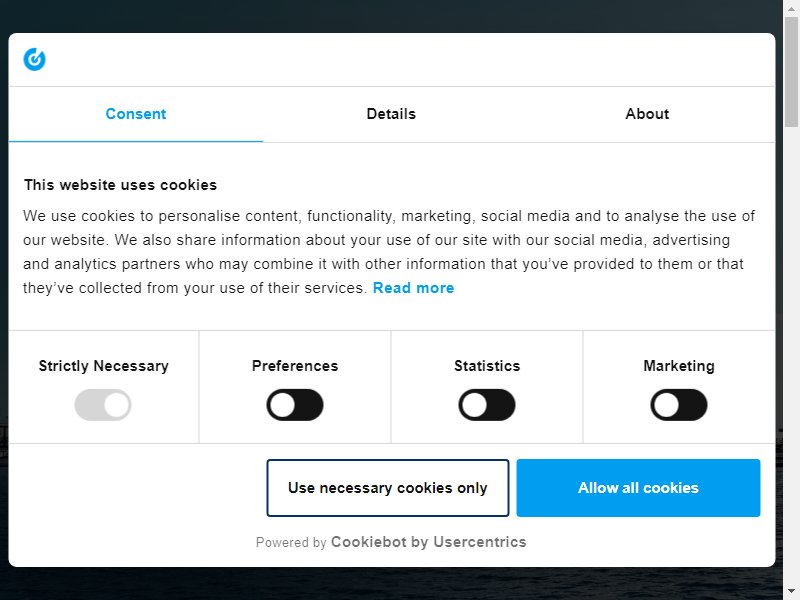Image resolution: width=800 pixels, height=600 pixels.
Task: Toggle the Preferences cookies switch
Action: [x=295, y=405]
